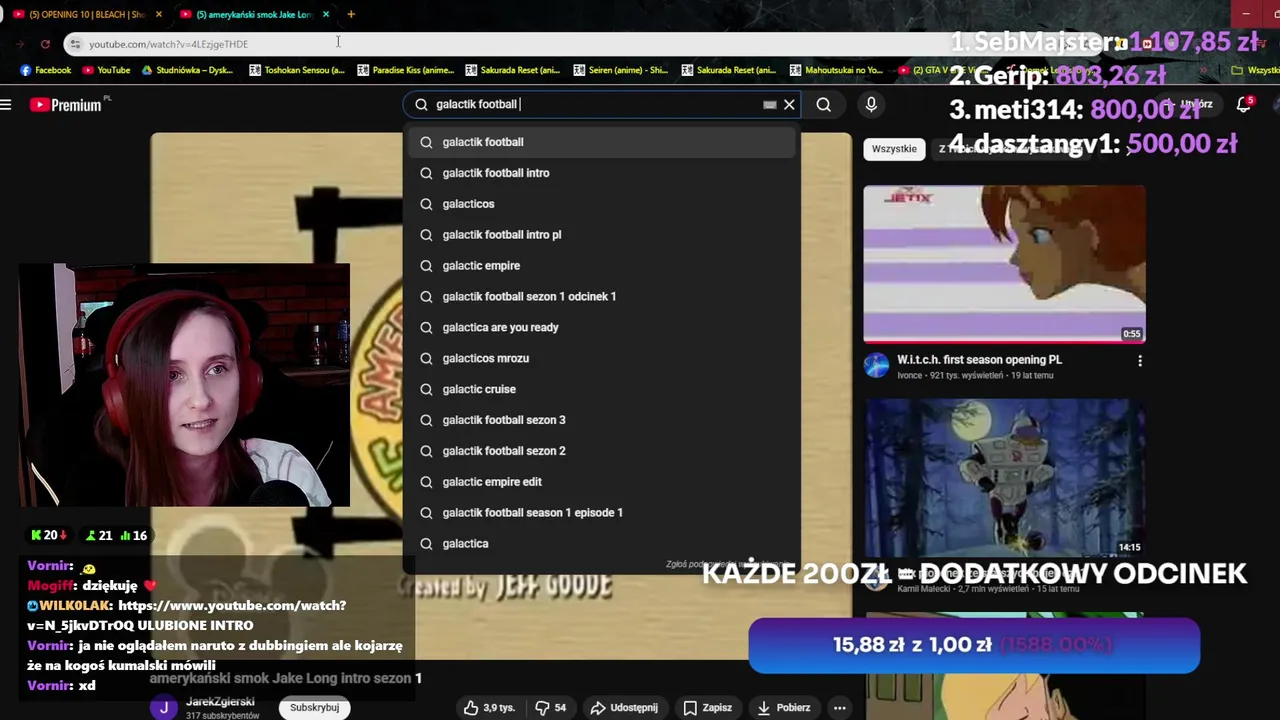The image size is (1280, 720).
Task: Click the Udostępnij share button
Action: pos(624,707)
